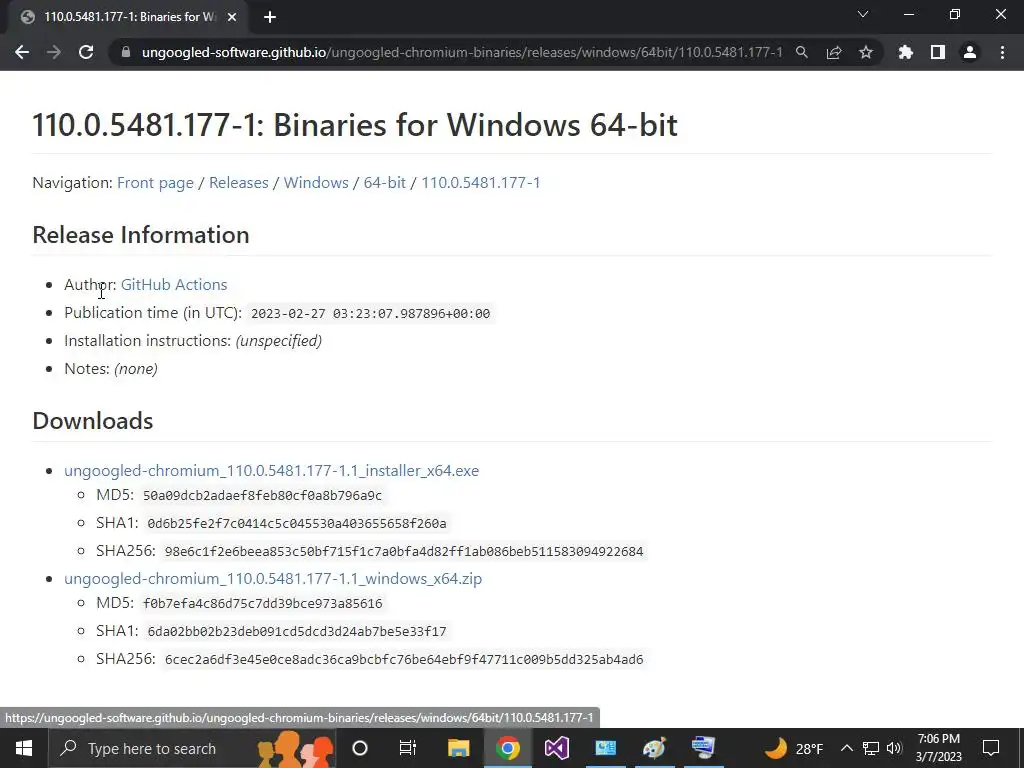Click the zip MD5 hash f0b7efa4…
Viewport: 1024px width, 768px height.
(x=263, y=603)
